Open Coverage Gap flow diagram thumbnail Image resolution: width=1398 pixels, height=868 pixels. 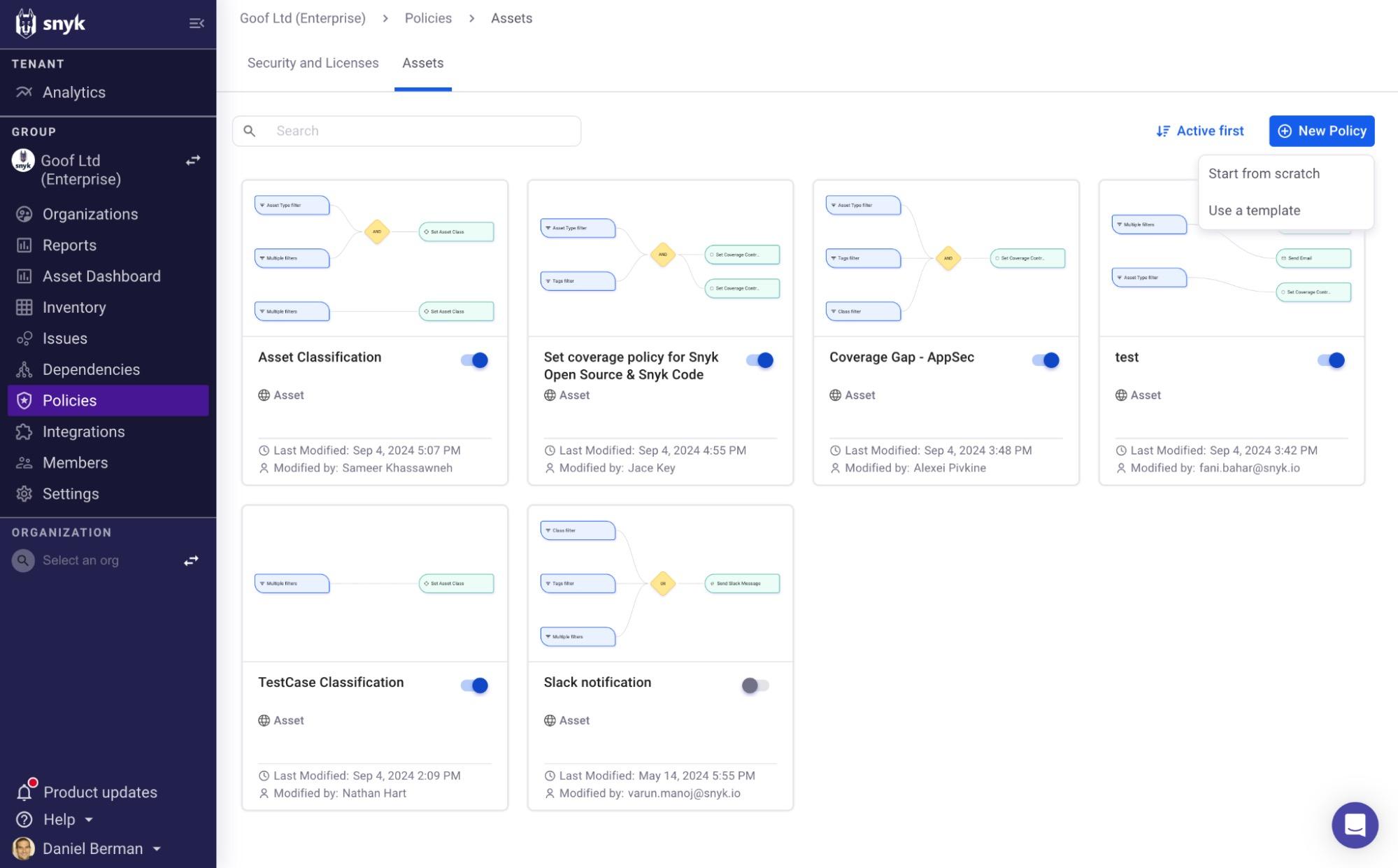[x=946, y=258]
